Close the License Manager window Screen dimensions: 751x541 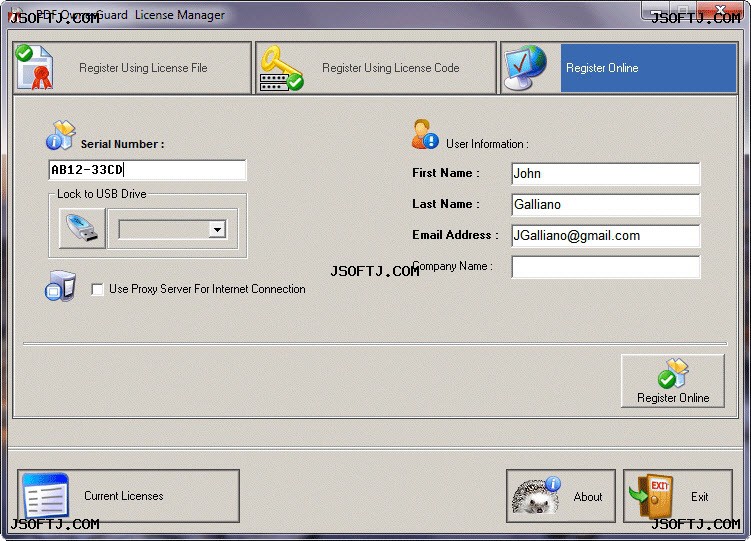pyautogui.click(x=720, y=10)
